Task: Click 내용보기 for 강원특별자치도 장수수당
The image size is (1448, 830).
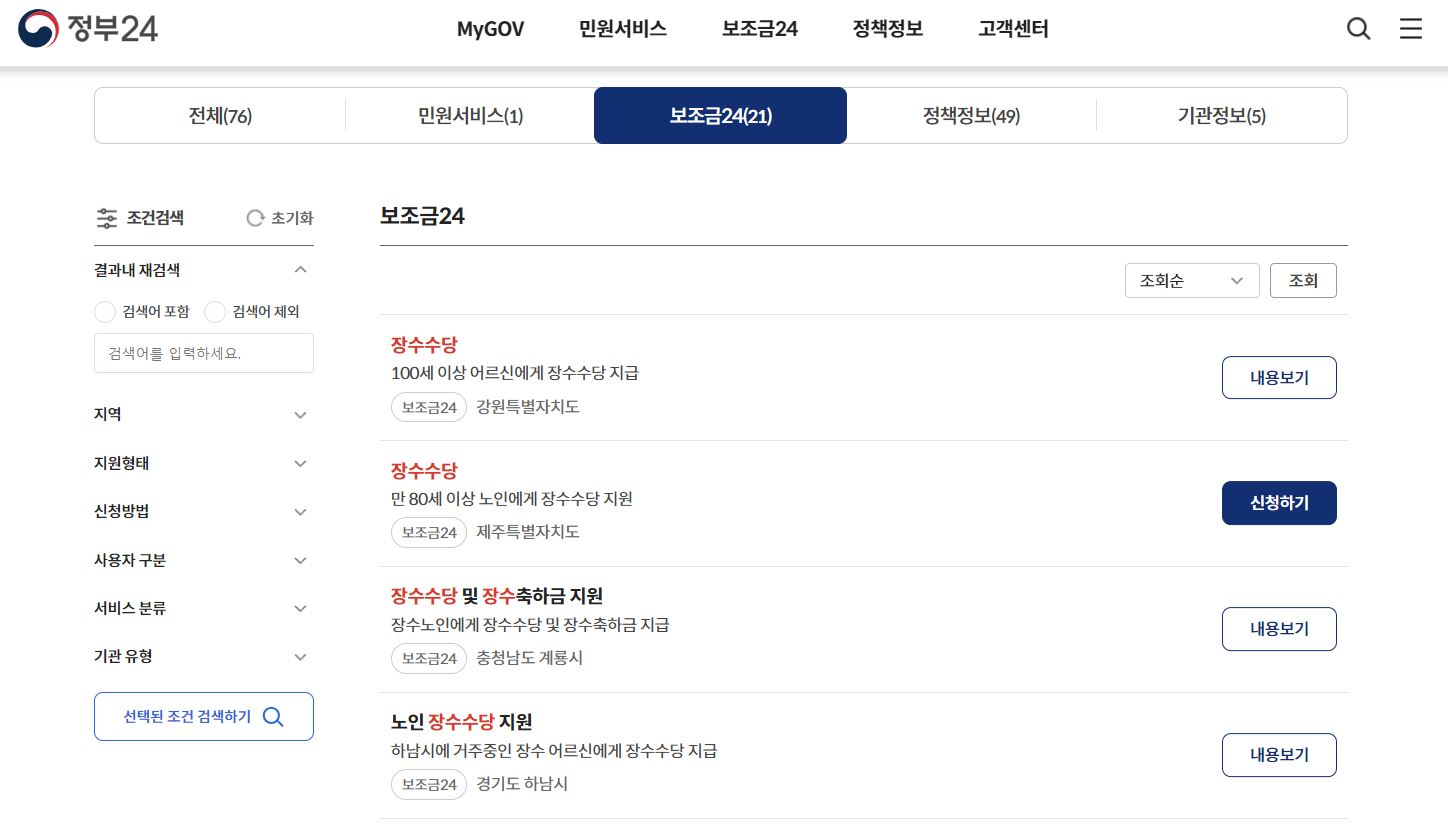Action: tap(1278, 378)
